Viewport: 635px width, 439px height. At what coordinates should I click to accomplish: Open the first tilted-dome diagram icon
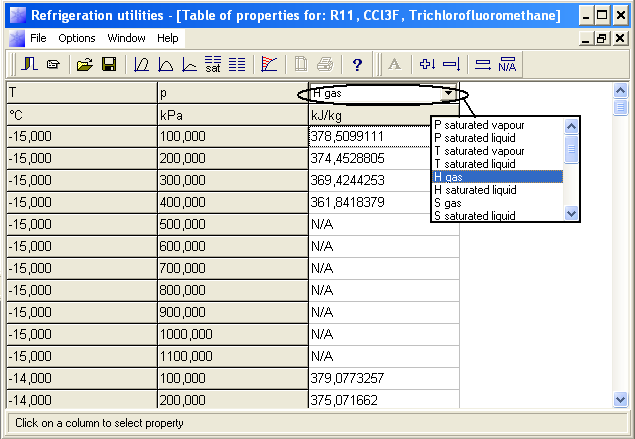(x=141, y=64)
